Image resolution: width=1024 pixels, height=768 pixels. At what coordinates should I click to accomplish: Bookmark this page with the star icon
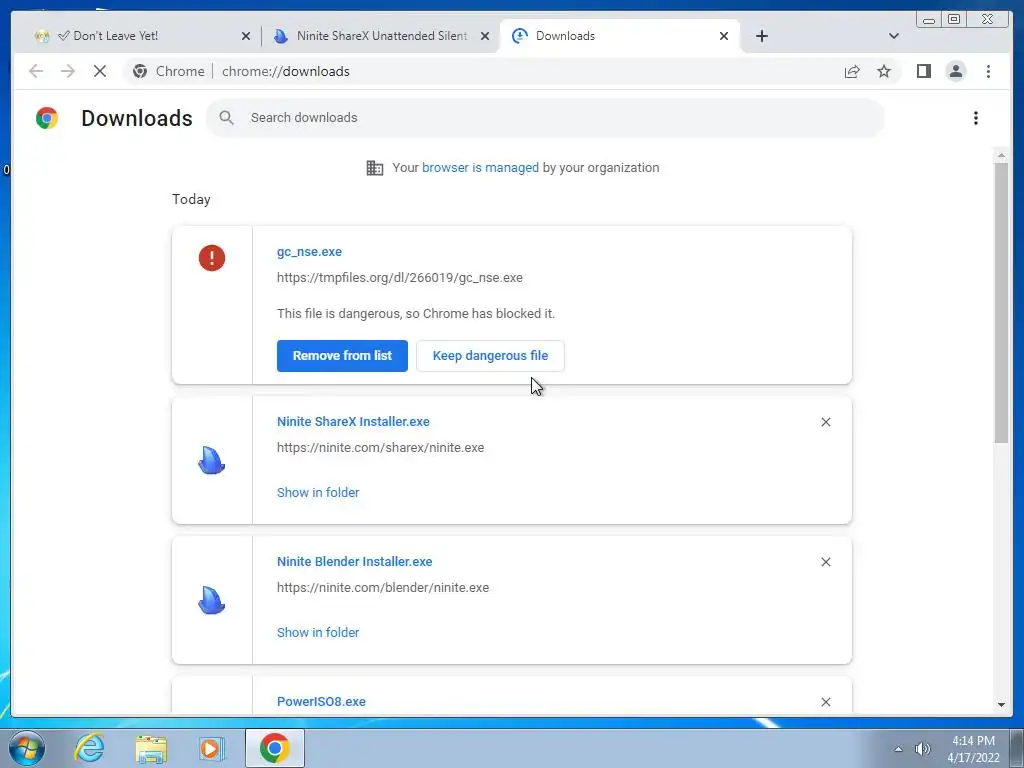click(884, 71)
